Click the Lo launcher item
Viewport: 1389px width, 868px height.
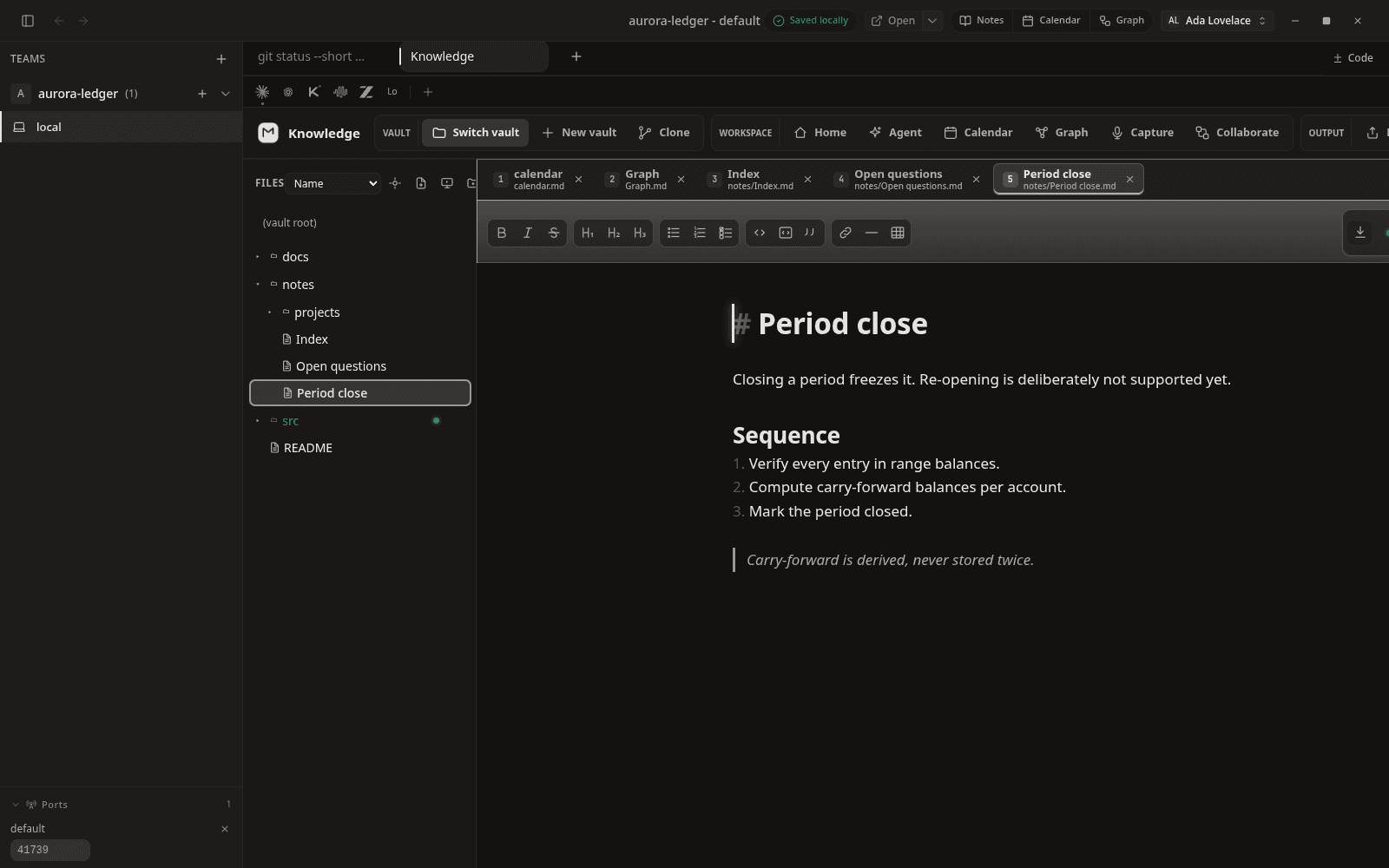[x=392, y=92]
